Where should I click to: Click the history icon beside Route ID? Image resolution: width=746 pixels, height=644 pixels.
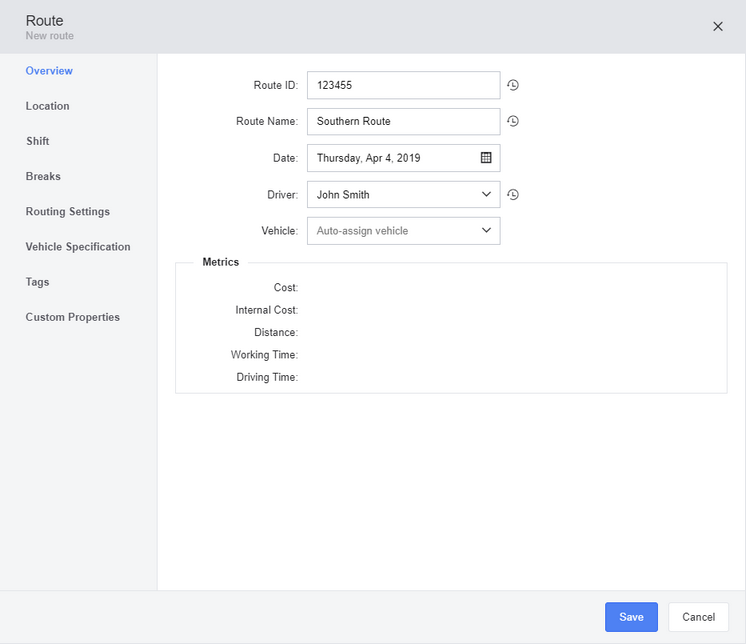[x=512, y=85]
